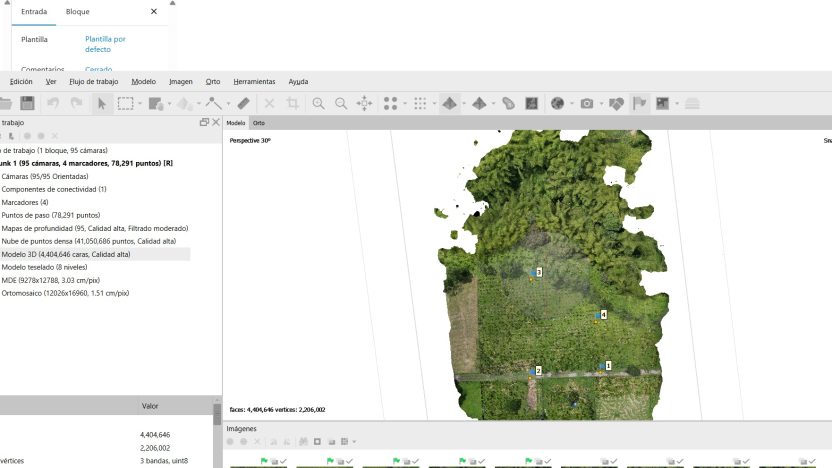
Task: Switch to the Orto view tab
Action: click(x=259, y=123)
